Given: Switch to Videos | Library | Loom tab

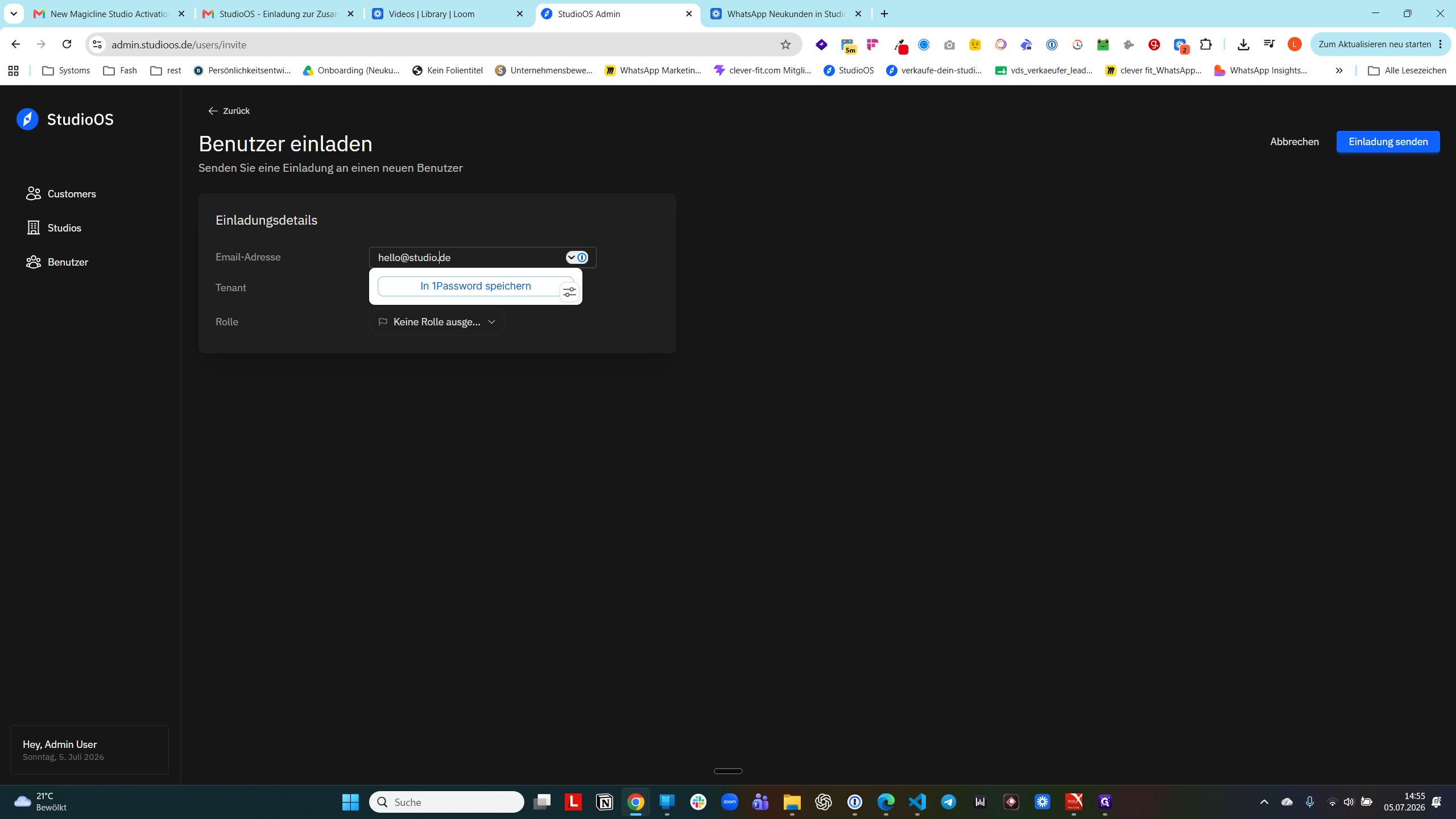Looking at the screenshot, I should click(x=448, y=14).
